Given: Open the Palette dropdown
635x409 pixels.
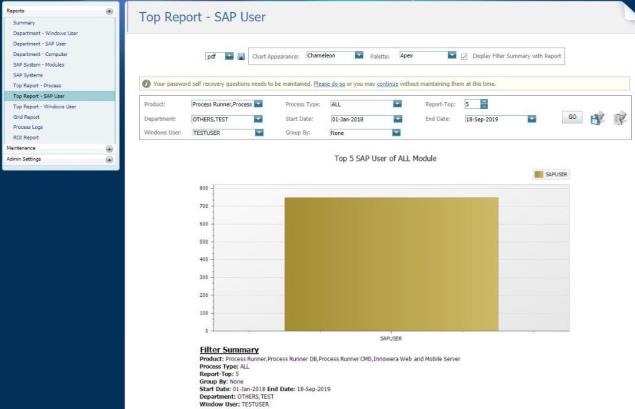Looking at the screenshot, I should coord(452,55).
